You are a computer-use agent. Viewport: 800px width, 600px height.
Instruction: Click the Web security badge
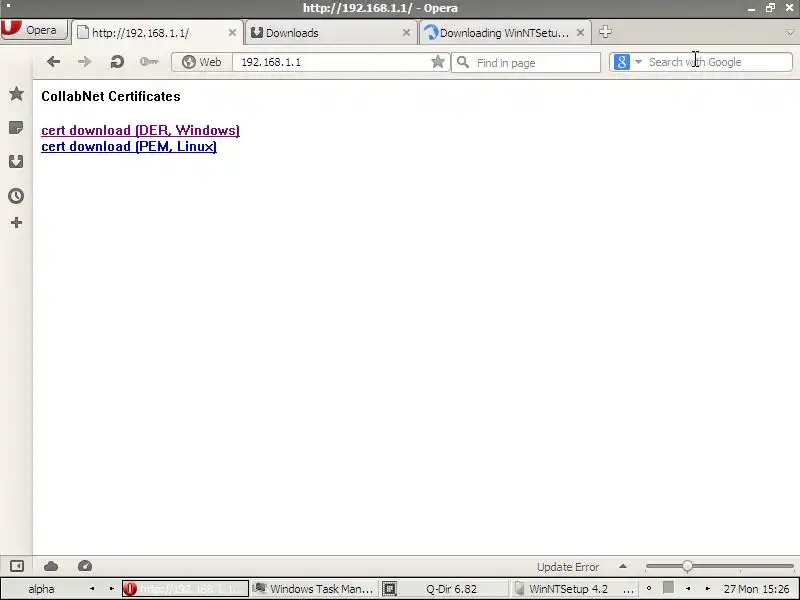pos(202,62)
